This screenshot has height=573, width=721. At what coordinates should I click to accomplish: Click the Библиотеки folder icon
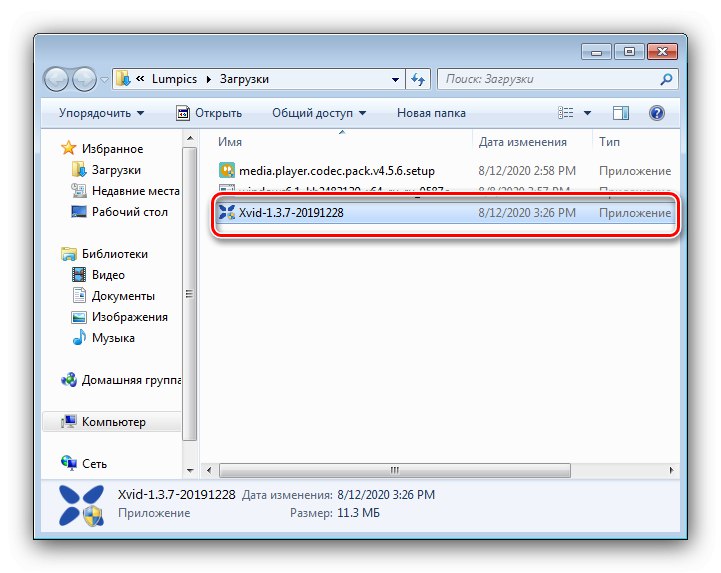click(69, 254)
